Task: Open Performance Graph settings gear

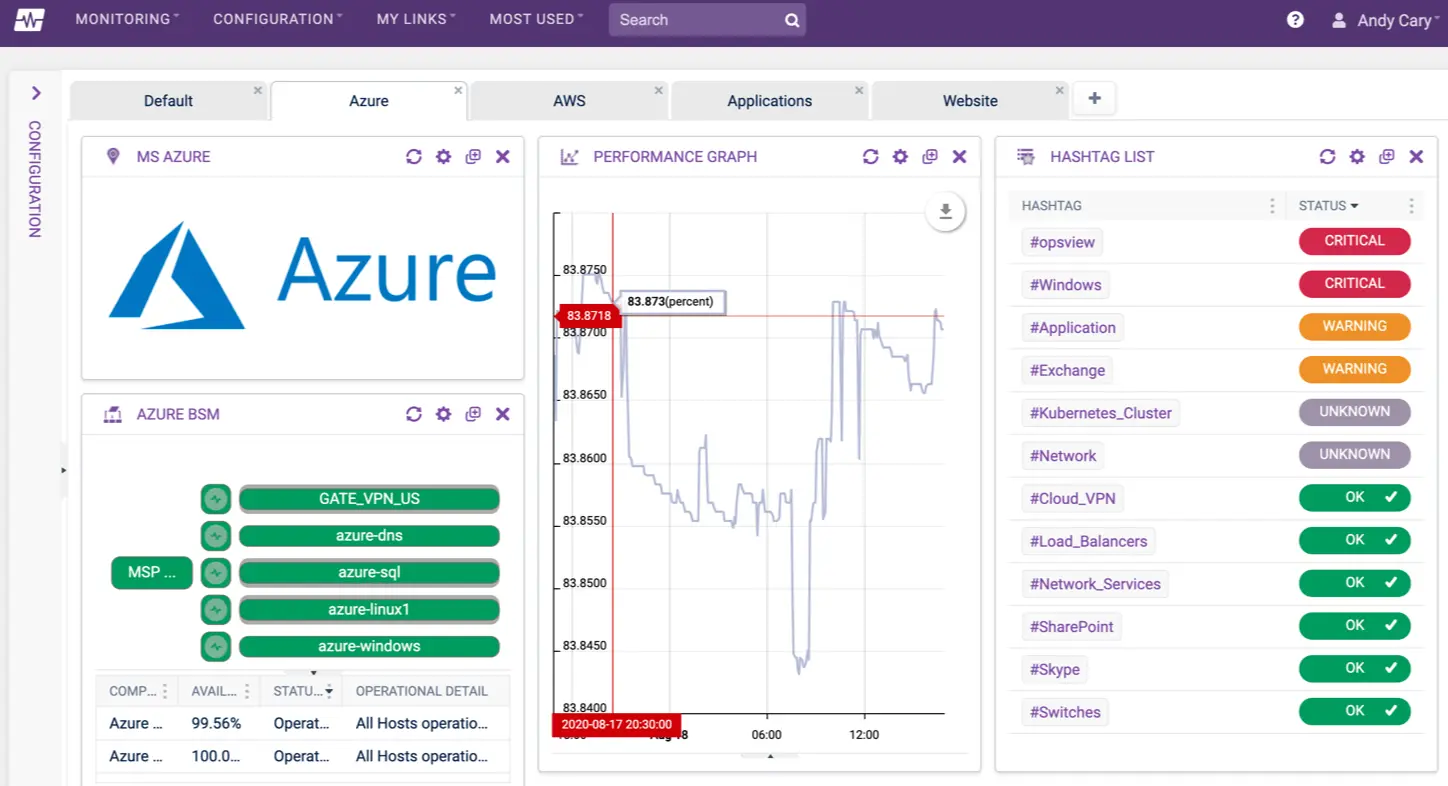Action: 900,156
